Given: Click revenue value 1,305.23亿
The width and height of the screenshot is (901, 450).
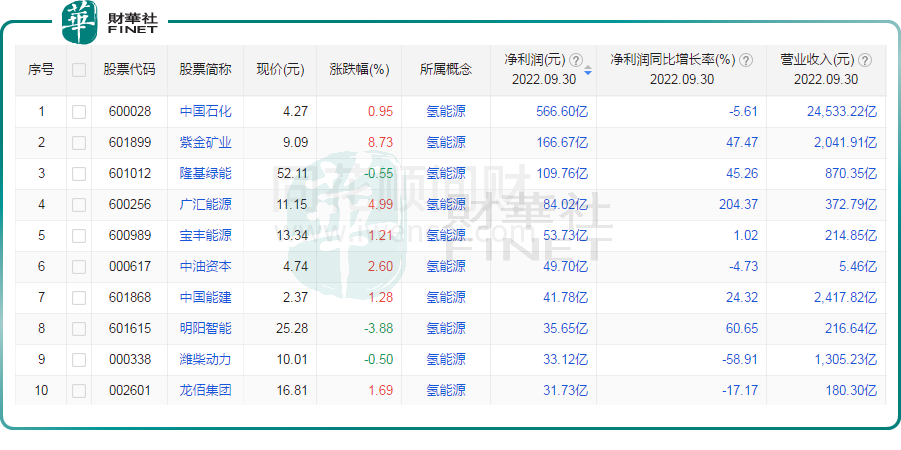Looking at the screenshot, I should point(846,360).
